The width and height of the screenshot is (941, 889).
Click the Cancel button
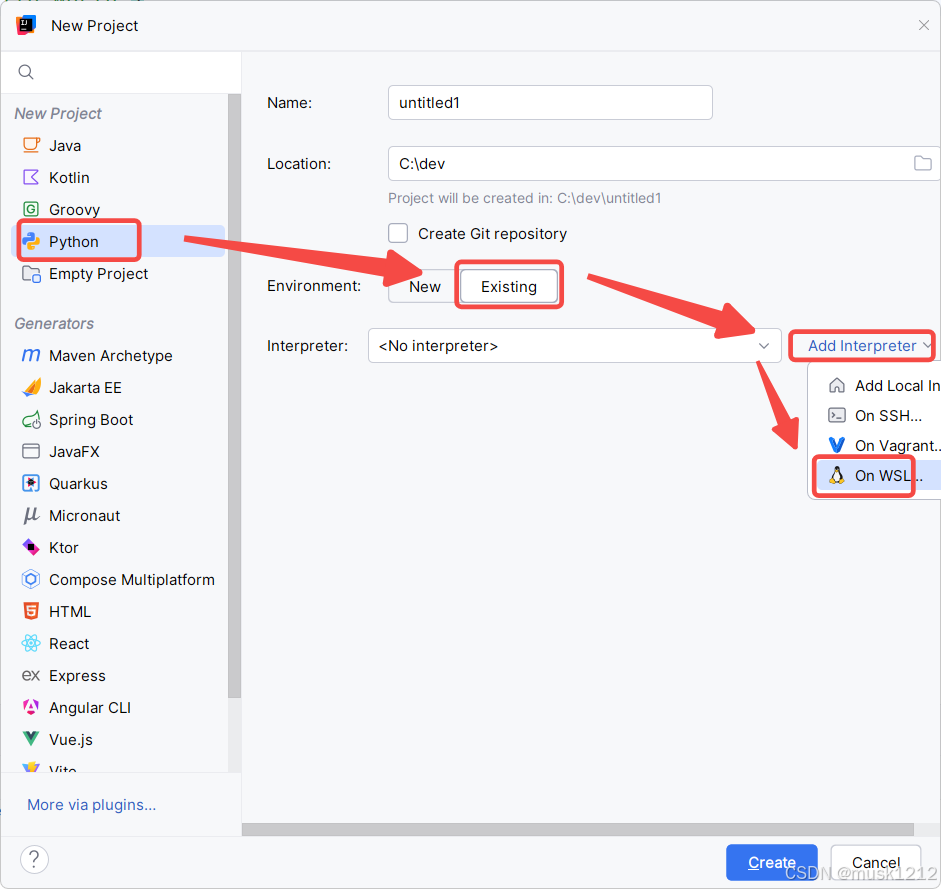click(x=876, y=862)
